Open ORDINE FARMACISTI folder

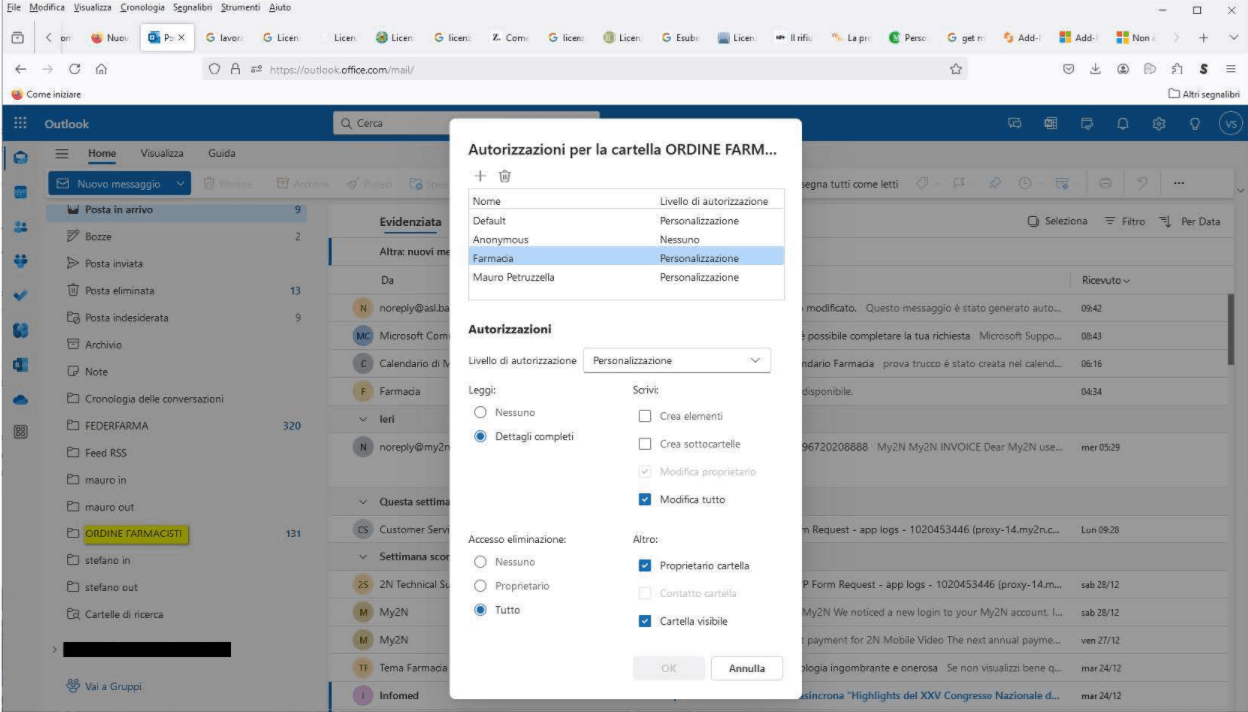tap(134, 533)
